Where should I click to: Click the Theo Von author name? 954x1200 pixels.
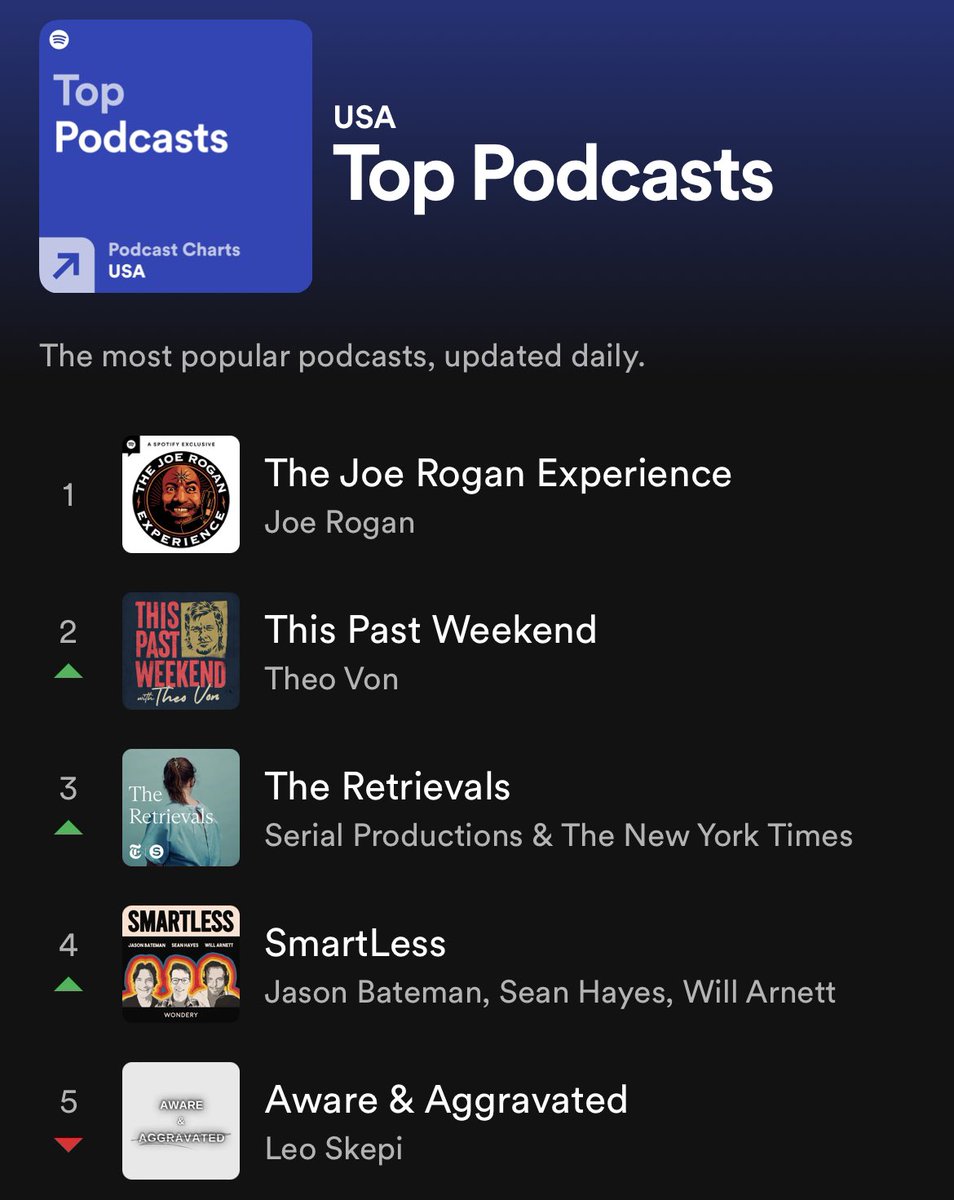331,679
